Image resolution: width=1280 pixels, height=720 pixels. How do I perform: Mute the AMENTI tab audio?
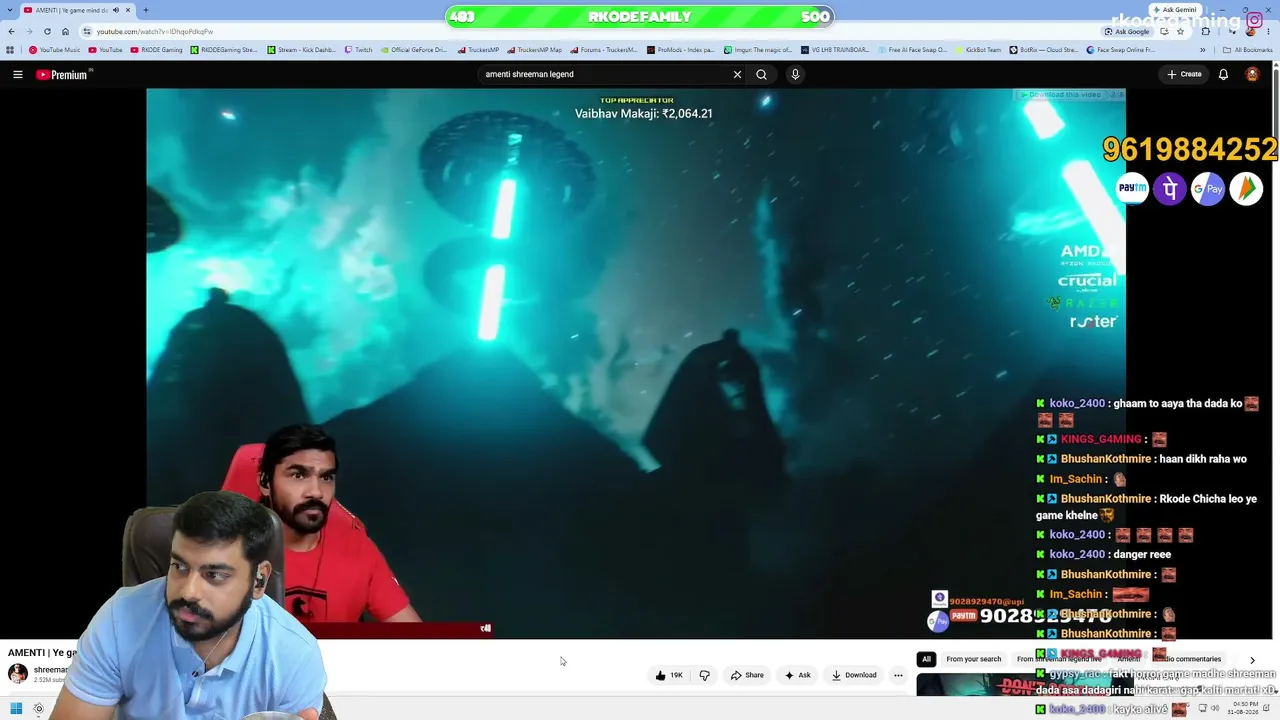[x=116, y=10]
